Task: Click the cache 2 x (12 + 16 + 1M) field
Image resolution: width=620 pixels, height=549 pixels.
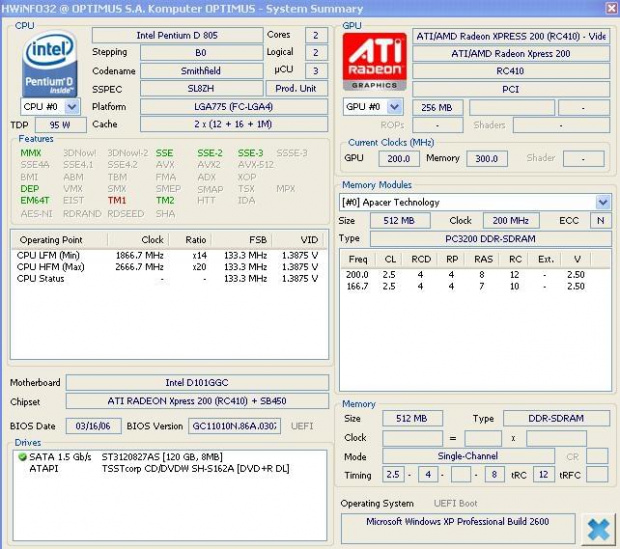Action: (234, 124)
